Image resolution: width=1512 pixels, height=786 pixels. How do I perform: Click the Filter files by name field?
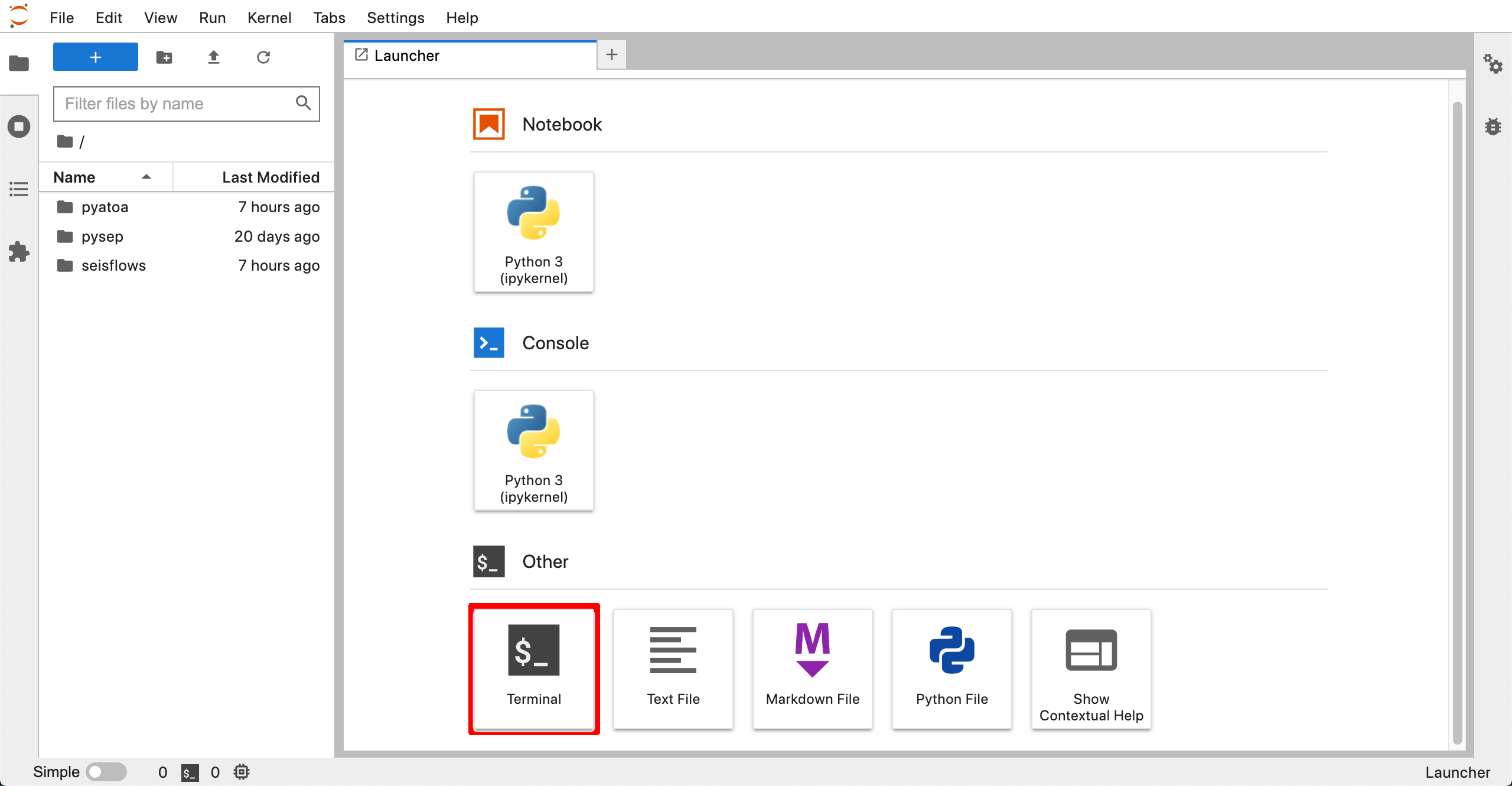(x=187, y=104)
